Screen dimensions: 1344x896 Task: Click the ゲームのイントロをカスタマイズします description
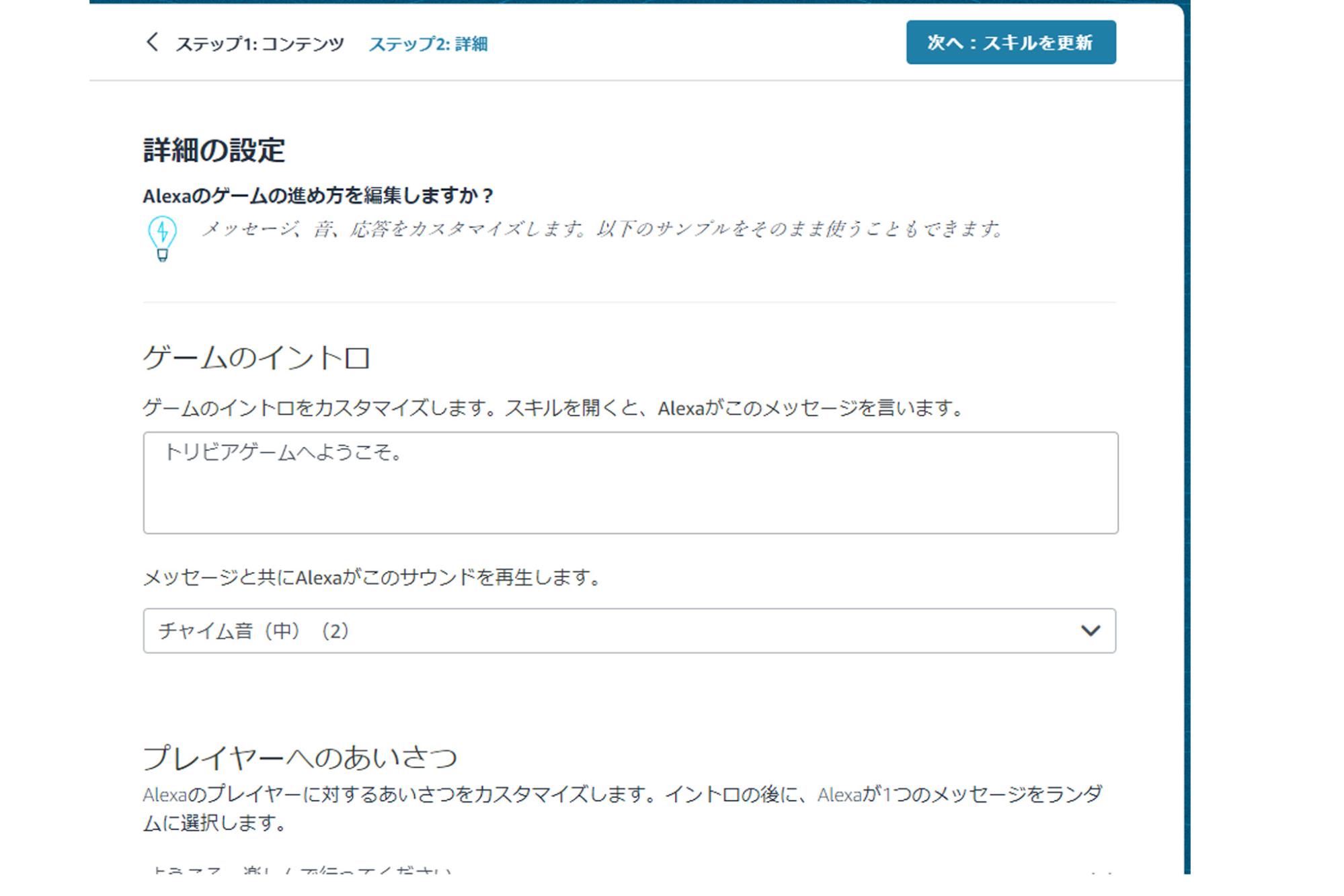coord(554,408)
